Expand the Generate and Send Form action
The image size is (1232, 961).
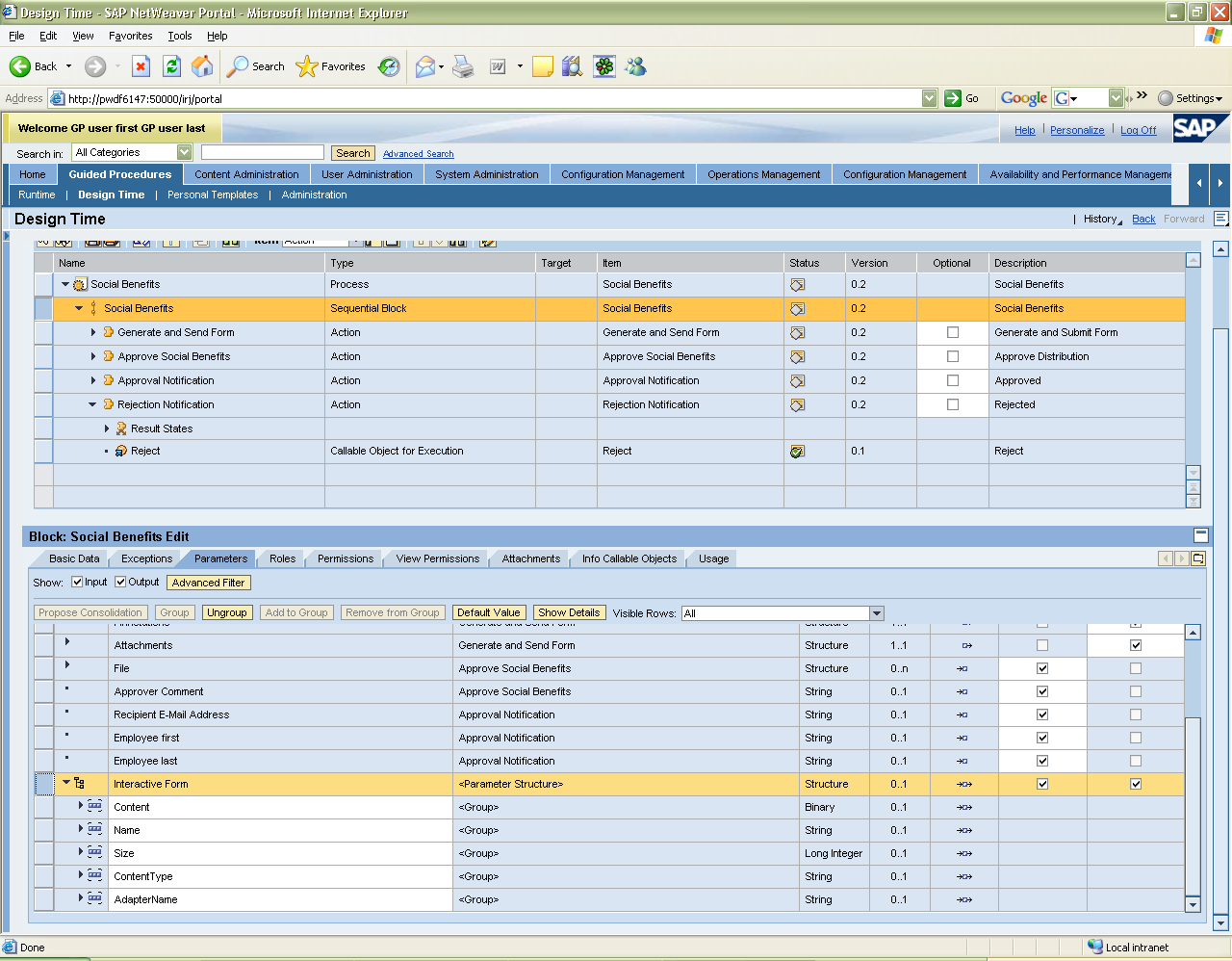93,332
